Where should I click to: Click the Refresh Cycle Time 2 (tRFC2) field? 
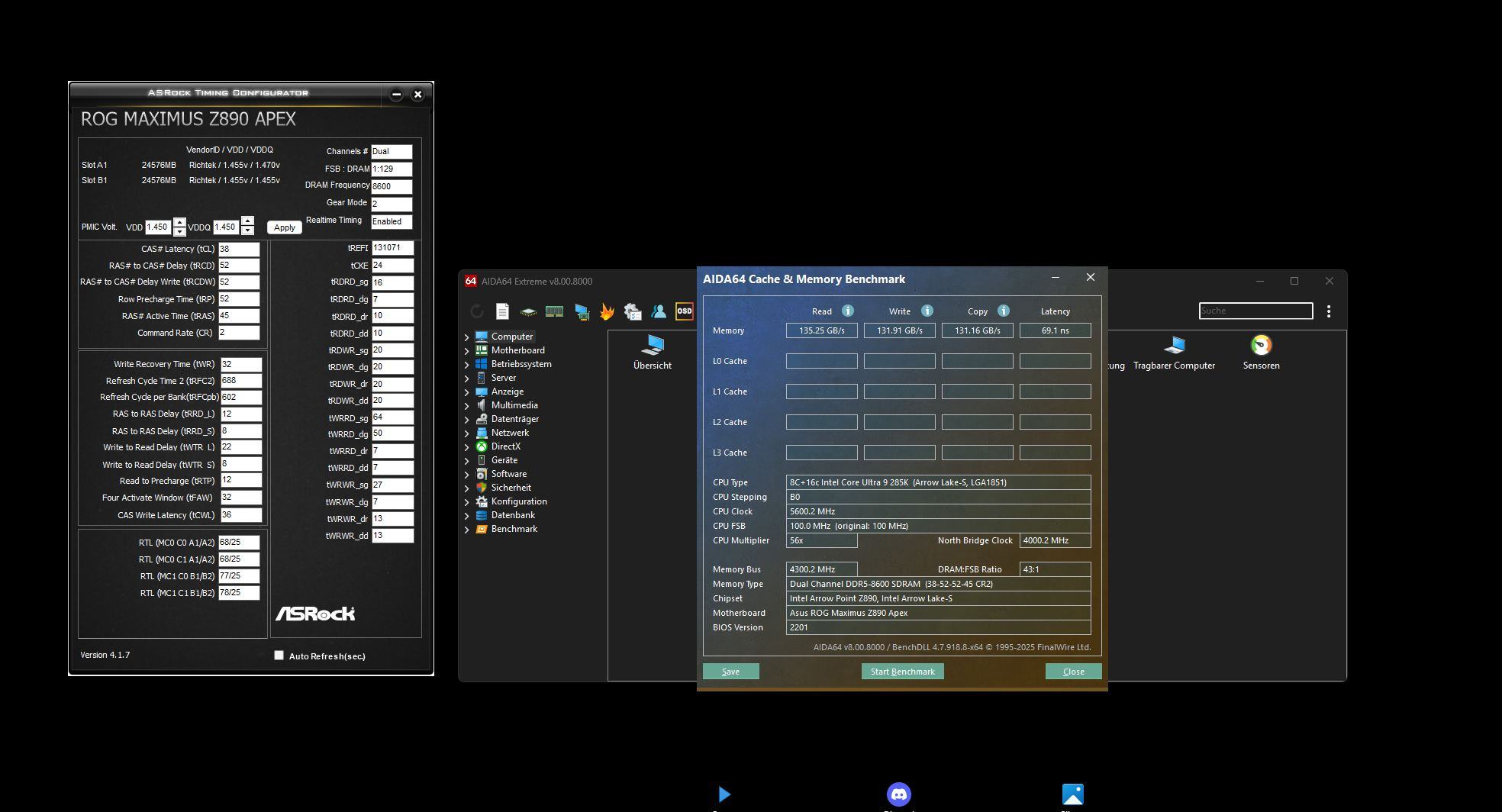(x=241, y=381)
